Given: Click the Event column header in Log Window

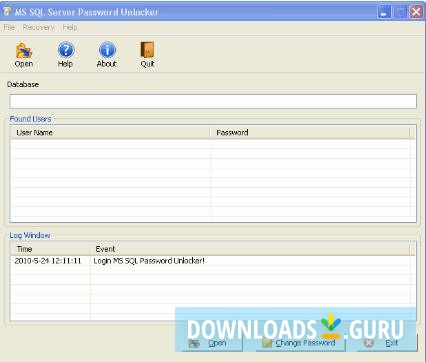Looking at the screenshot, I should (x=250, y=249).
